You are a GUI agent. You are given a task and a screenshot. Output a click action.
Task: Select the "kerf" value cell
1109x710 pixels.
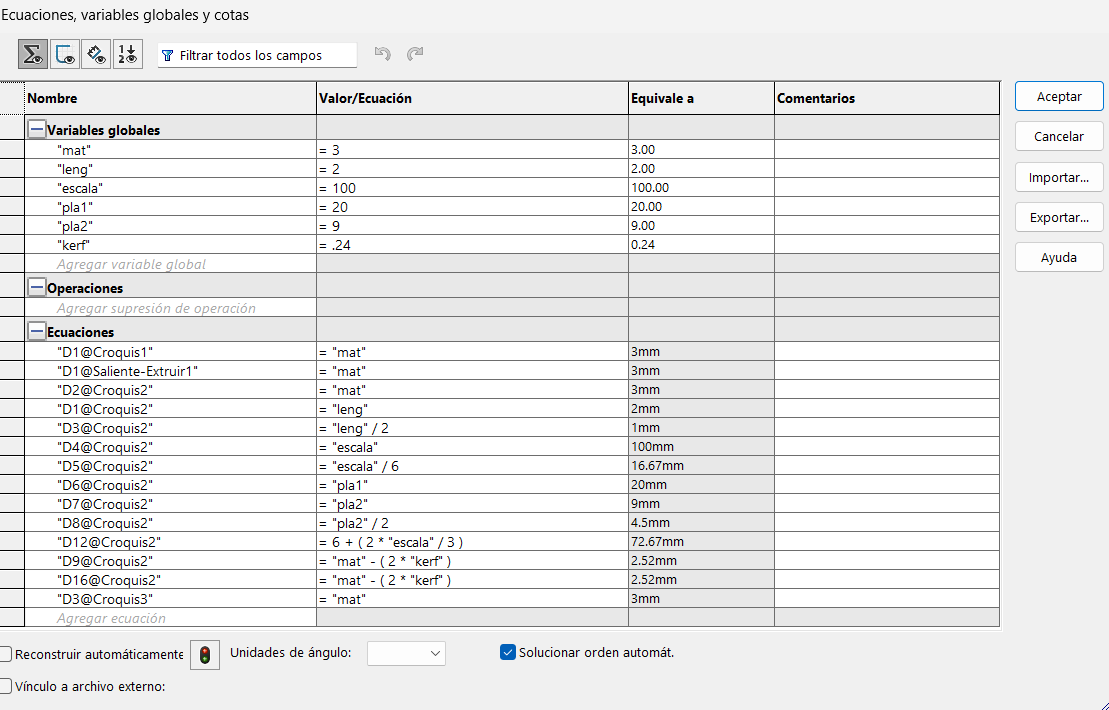tap(470, 245)
